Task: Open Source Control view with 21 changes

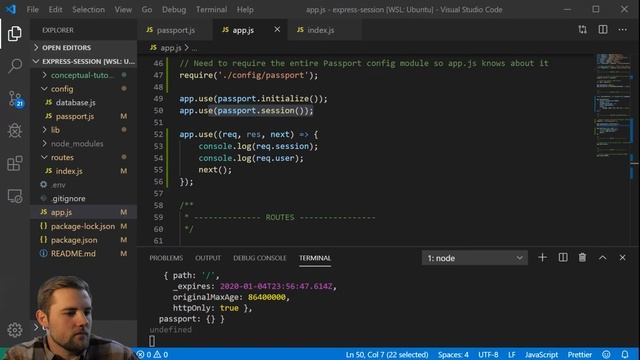Action: (16, 99)
